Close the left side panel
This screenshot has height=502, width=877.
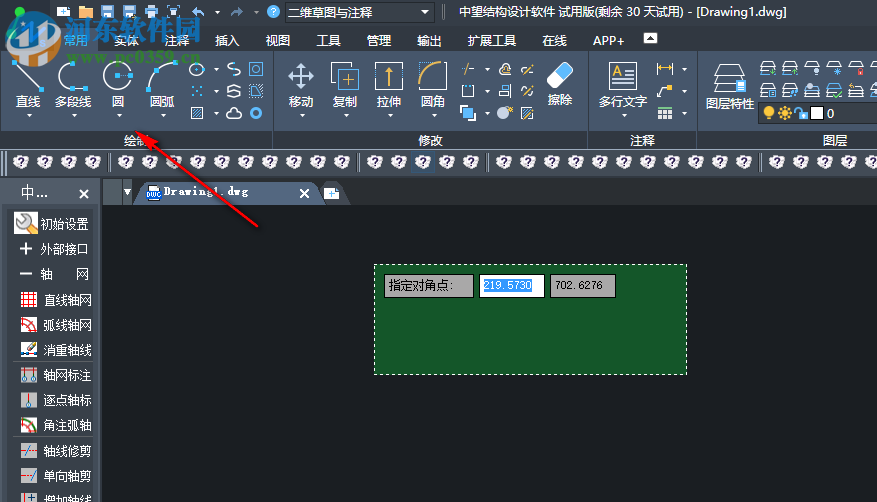84,194
